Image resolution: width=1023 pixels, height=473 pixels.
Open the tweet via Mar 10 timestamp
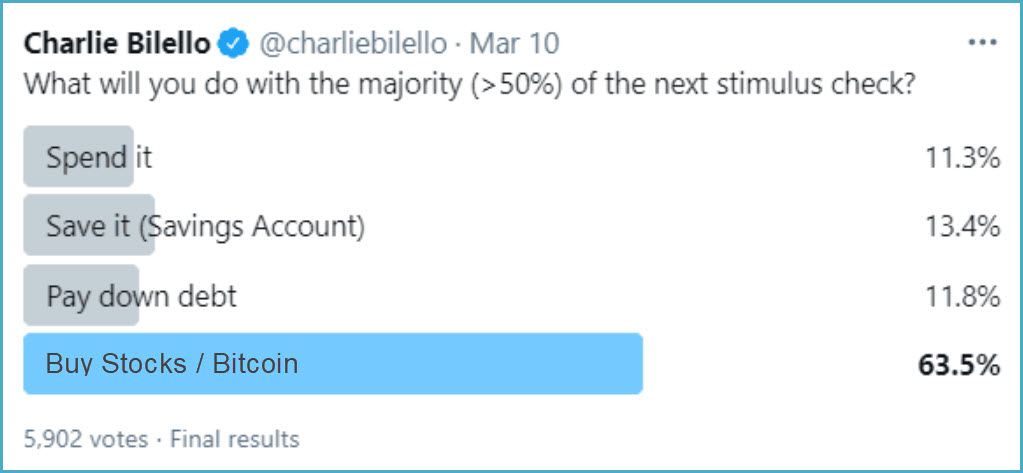(515, 43)
